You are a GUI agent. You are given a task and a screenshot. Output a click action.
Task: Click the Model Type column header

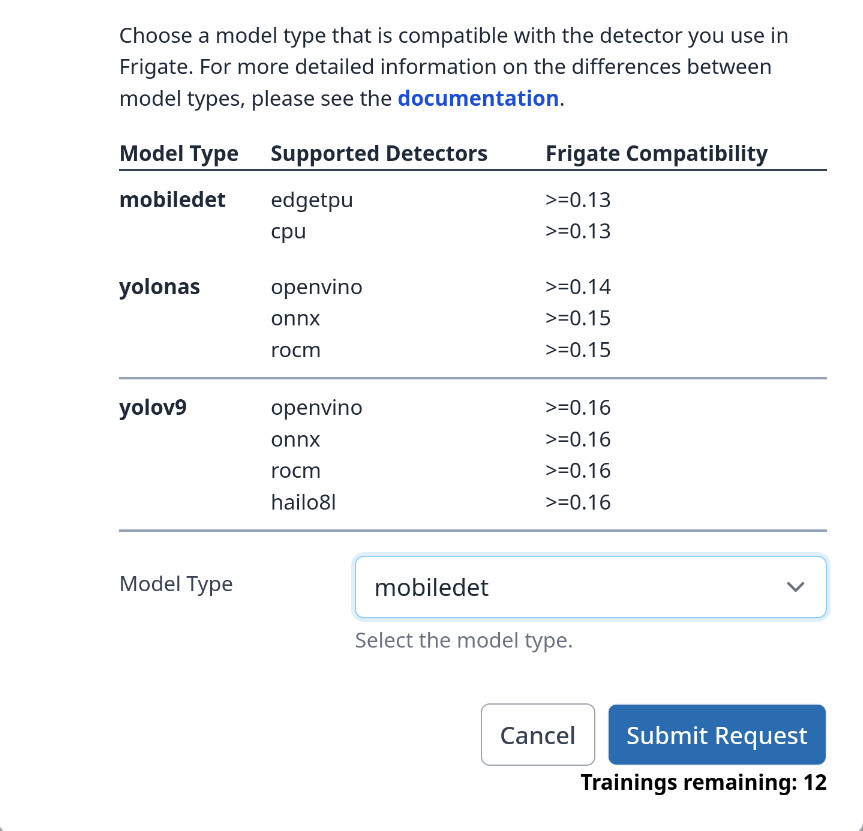click(x=179, y=153)
